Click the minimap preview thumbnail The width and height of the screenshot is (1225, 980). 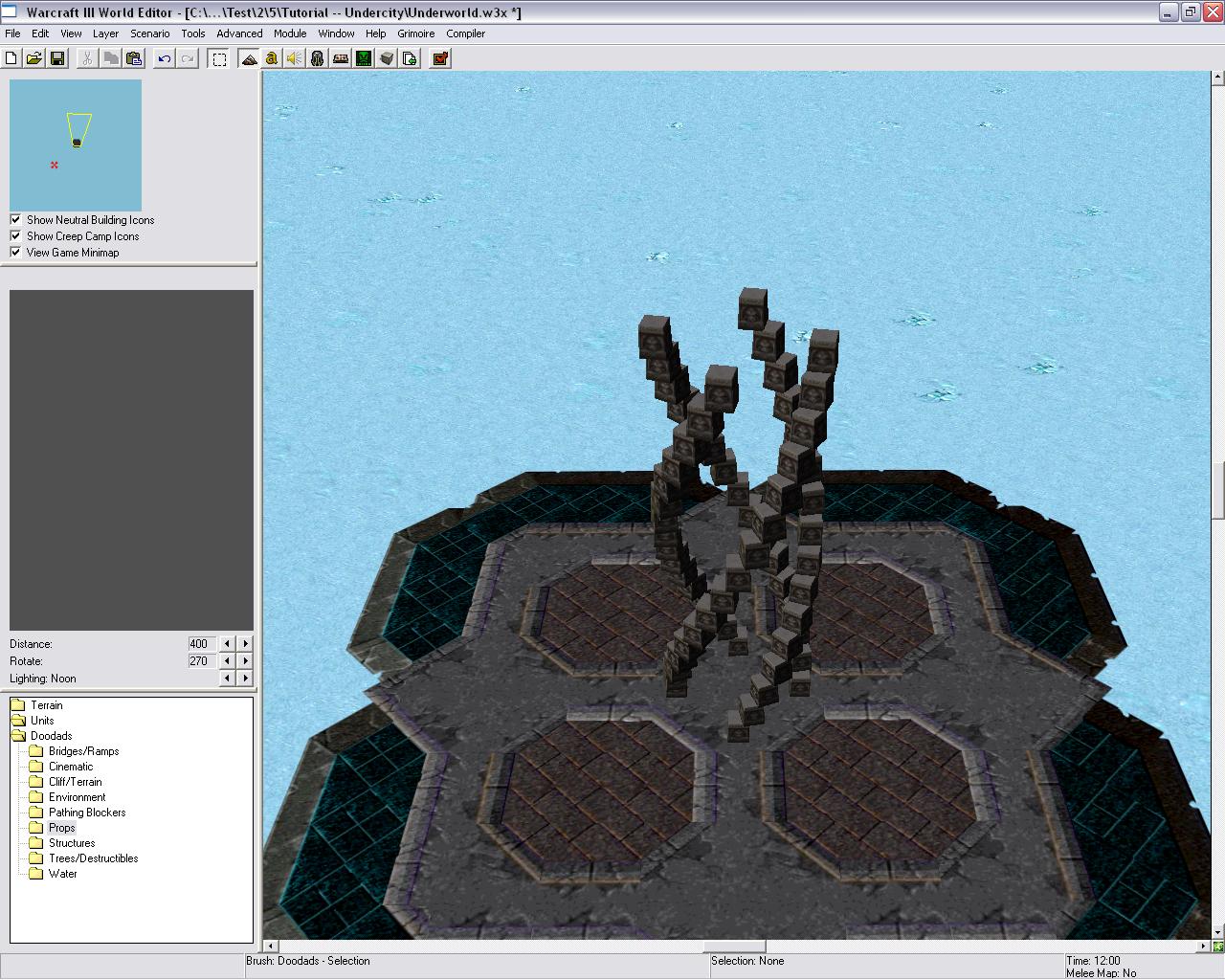click(x=76, y=145)
